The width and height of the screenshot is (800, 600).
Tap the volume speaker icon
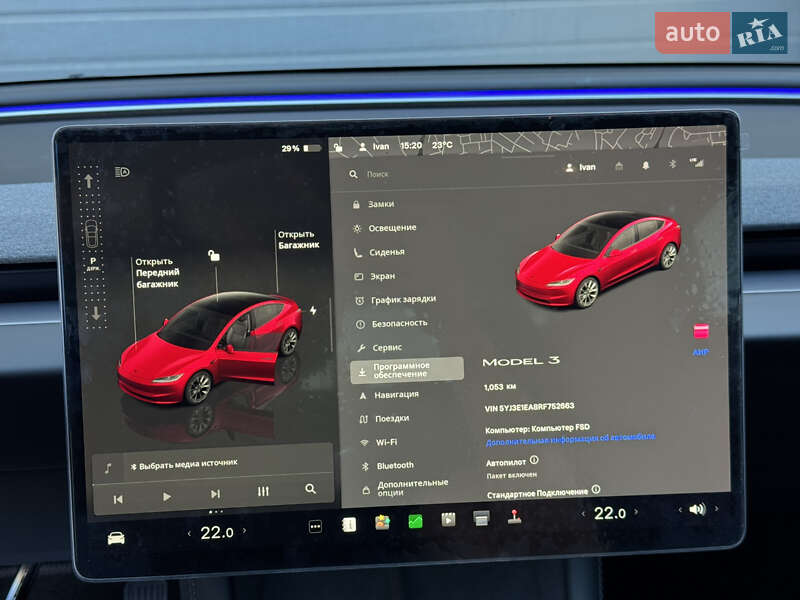pos(697,509)
